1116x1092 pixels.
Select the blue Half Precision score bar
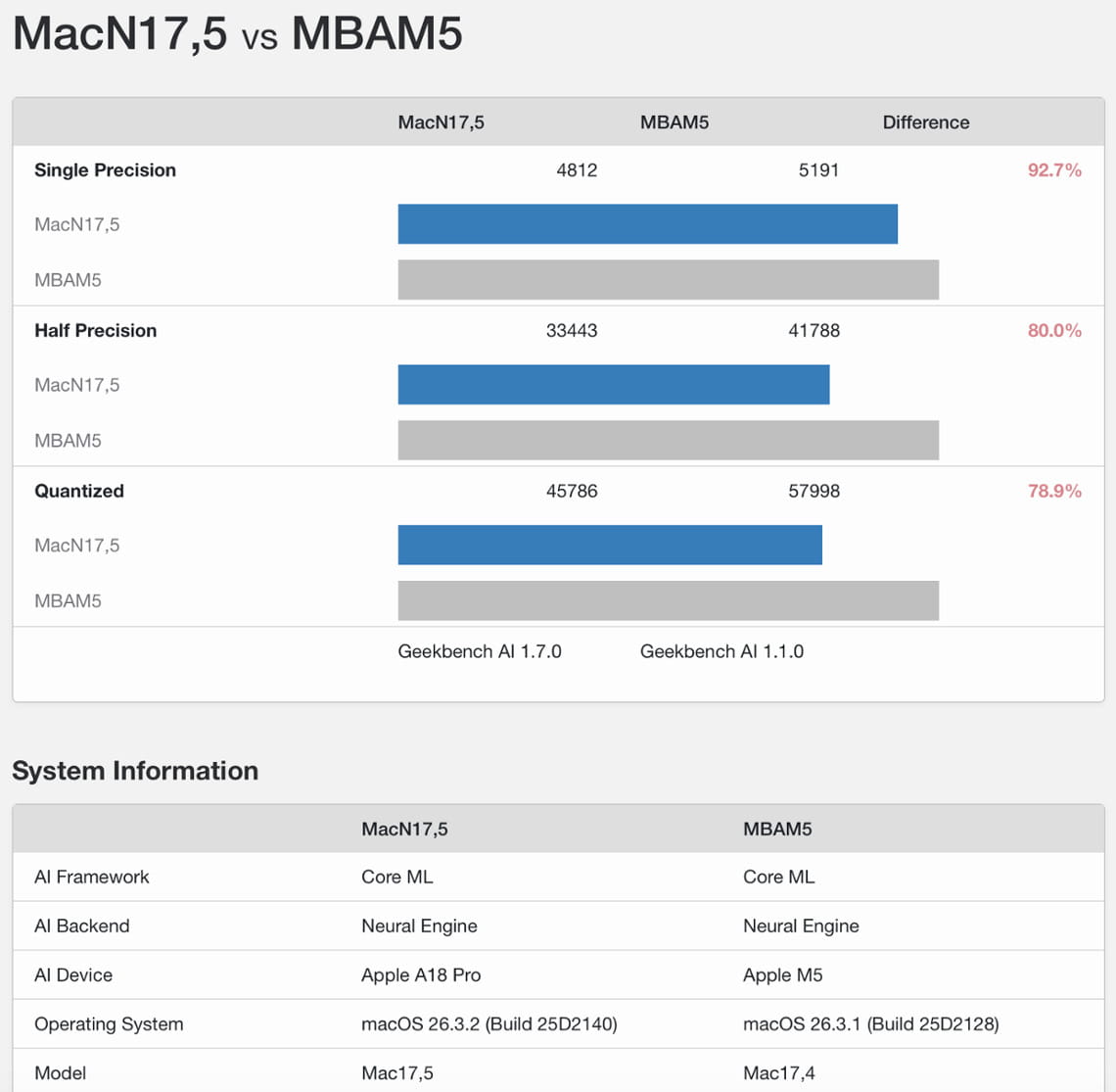[x=613, y=385]
